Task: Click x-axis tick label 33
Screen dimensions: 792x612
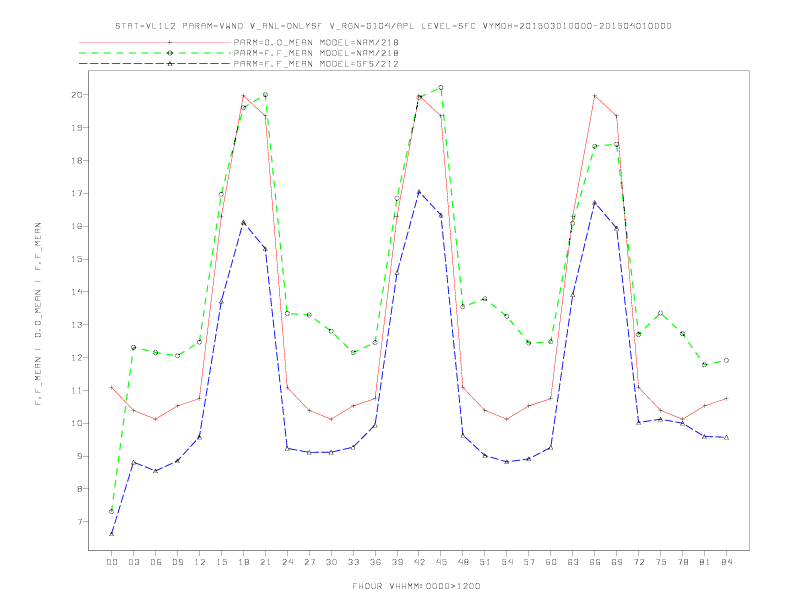Action: [353, 562]
